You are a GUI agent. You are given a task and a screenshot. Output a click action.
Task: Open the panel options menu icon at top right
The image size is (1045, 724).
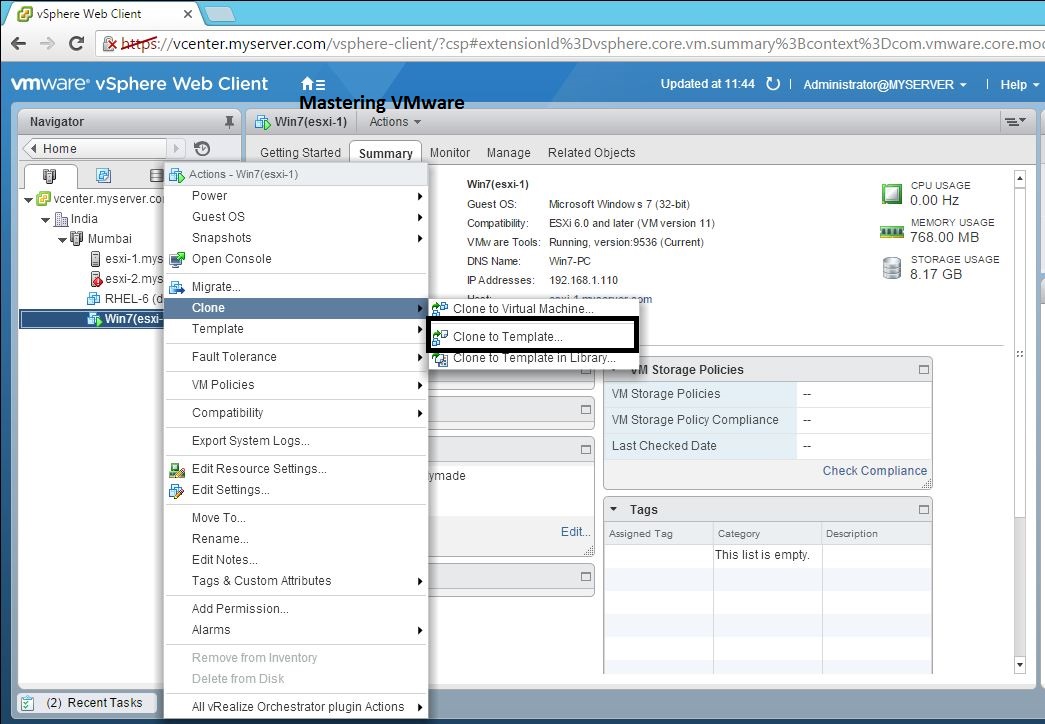(x=1016, y=121)
